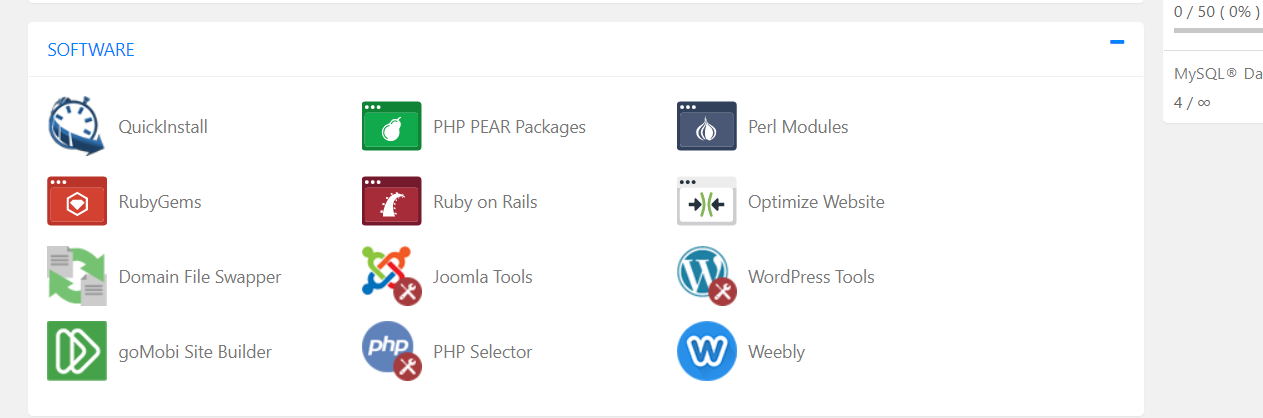Screen dimensions: 1263x418
Task: Click the Perl Modules text link
Action: pos(798,127)
